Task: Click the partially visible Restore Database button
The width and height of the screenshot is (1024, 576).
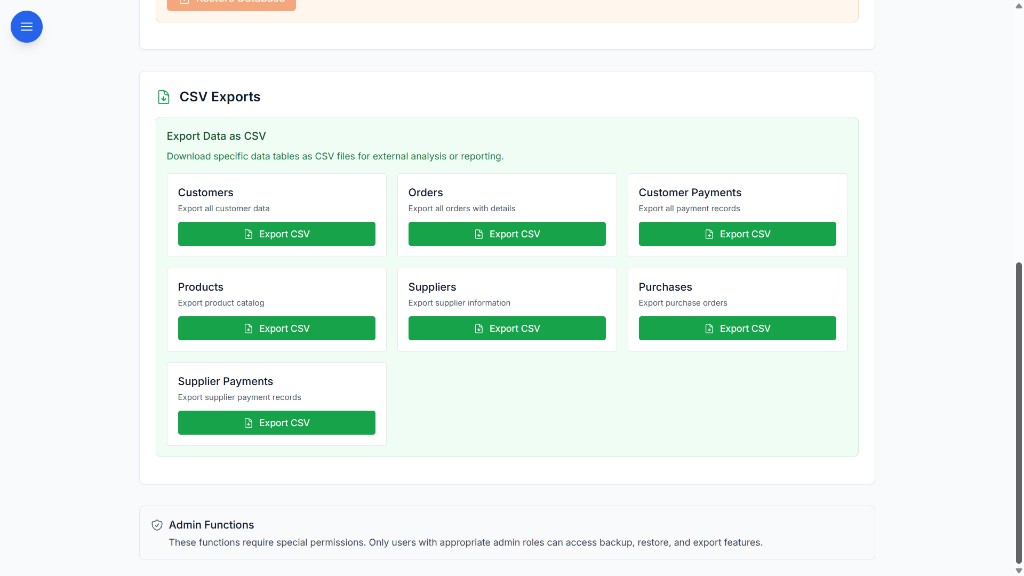Action: [x=231, y=4]
